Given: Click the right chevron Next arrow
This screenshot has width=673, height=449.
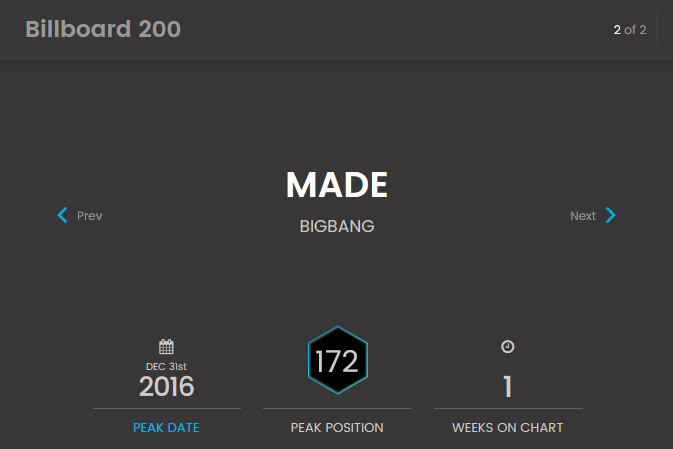Looking at the screenshot, I should coord(611,215).
